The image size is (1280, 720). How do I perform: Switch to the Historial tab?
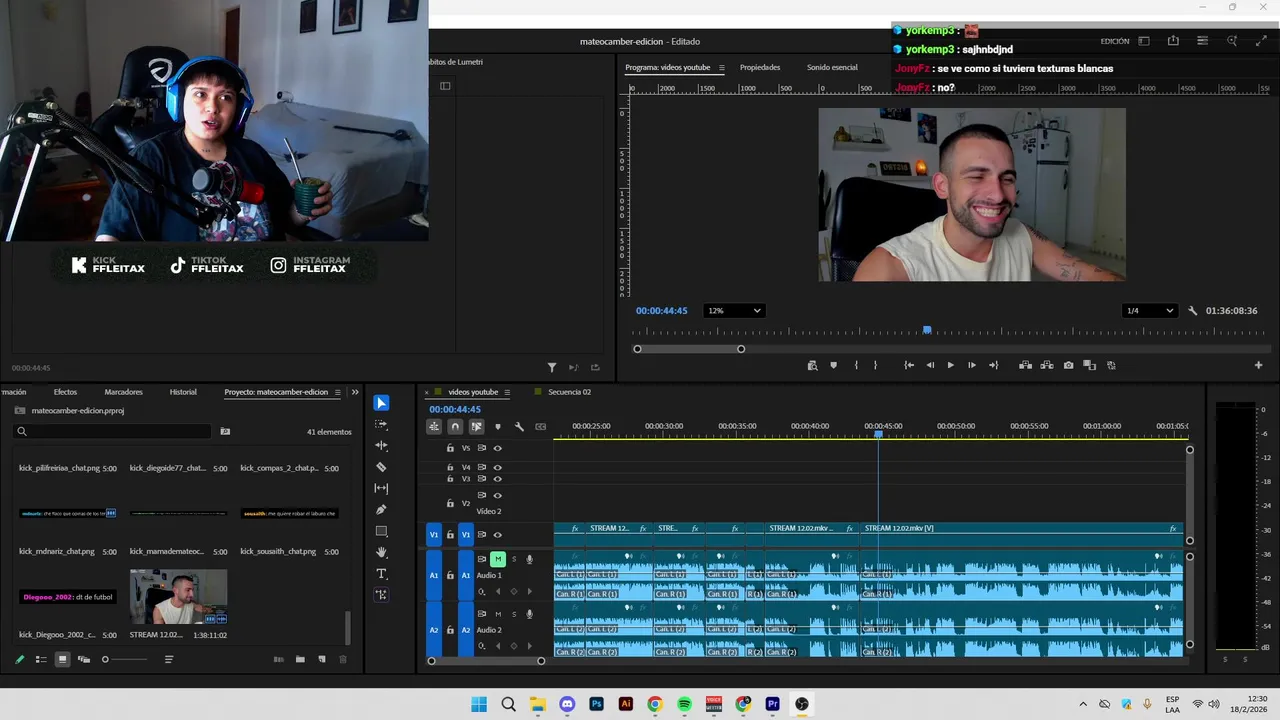183,392
